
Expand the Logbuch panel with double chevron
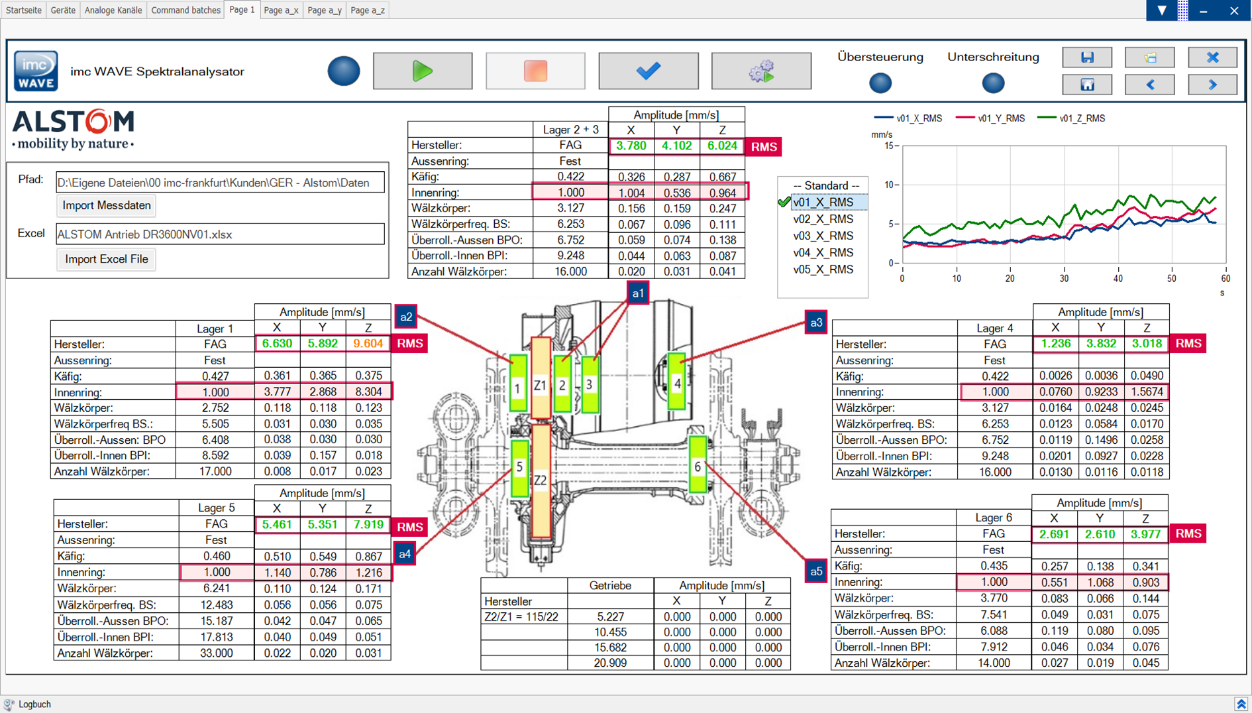tap(1240, 704)
